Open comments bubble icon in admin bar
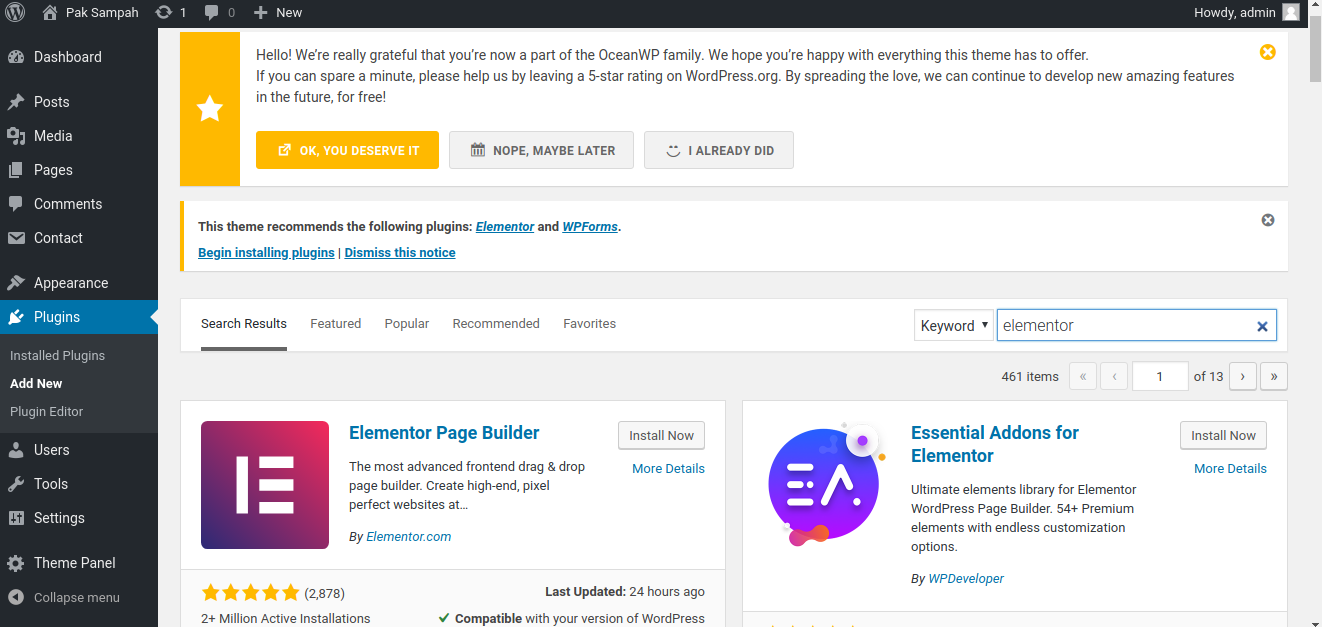Screen dimensions: 1322x627 212,12
